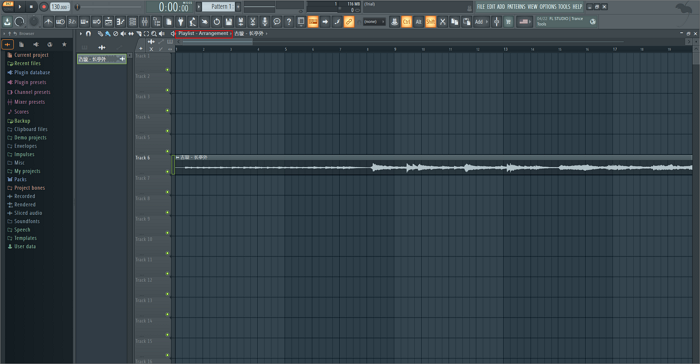Click the Playlist - Arrangement title
This screenshot has width=700, height=364.
[204, 33]
